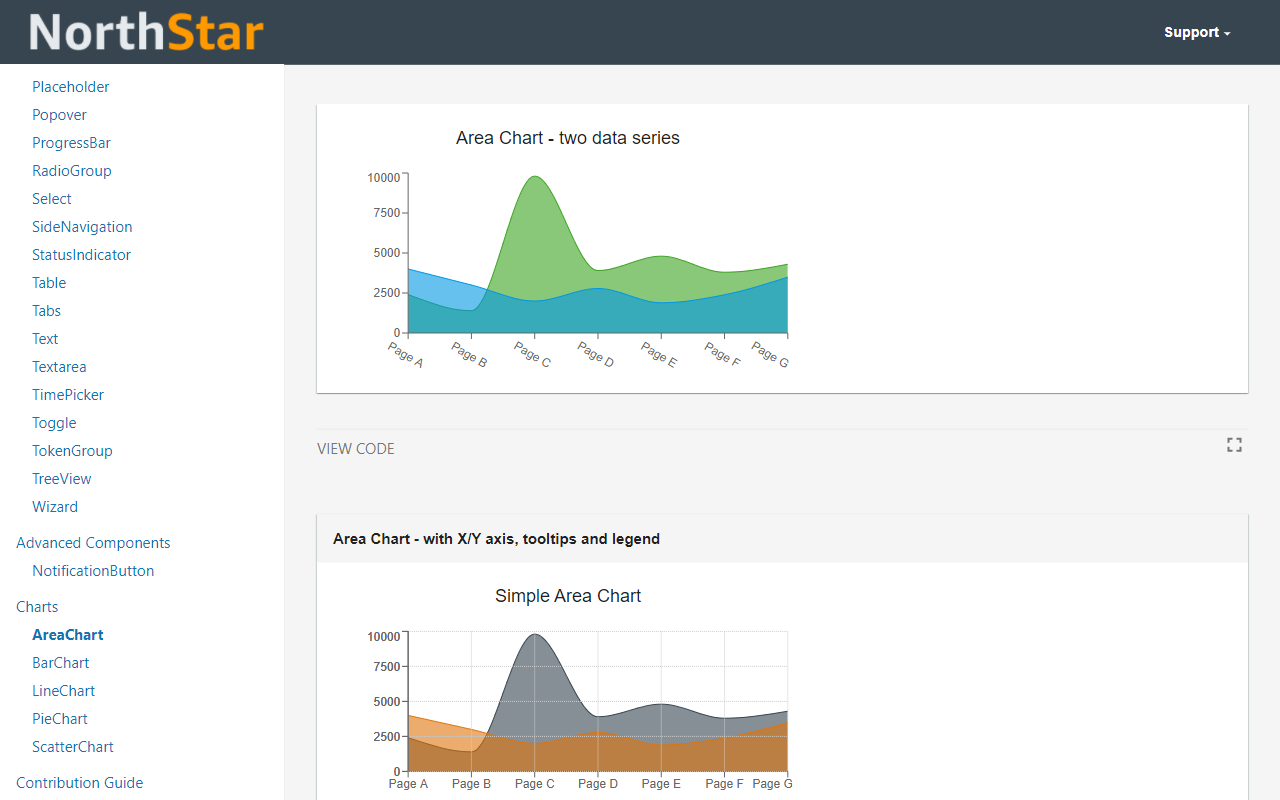Open PieChart docs
Viewport: 1280px width, 800px height.
click(59, 718)
